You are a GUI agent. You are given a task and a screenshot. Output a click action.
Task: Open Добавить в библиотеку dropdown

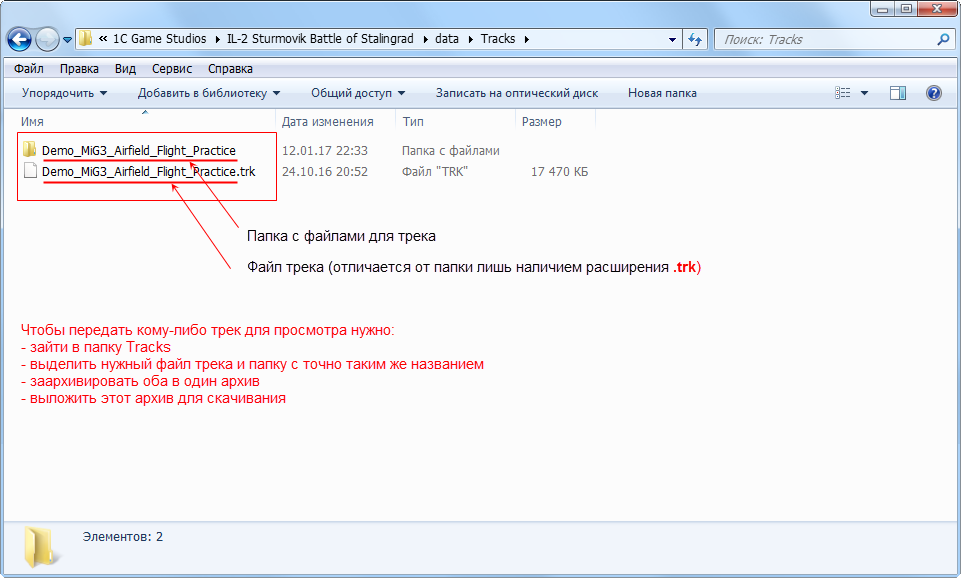(209, 93)
